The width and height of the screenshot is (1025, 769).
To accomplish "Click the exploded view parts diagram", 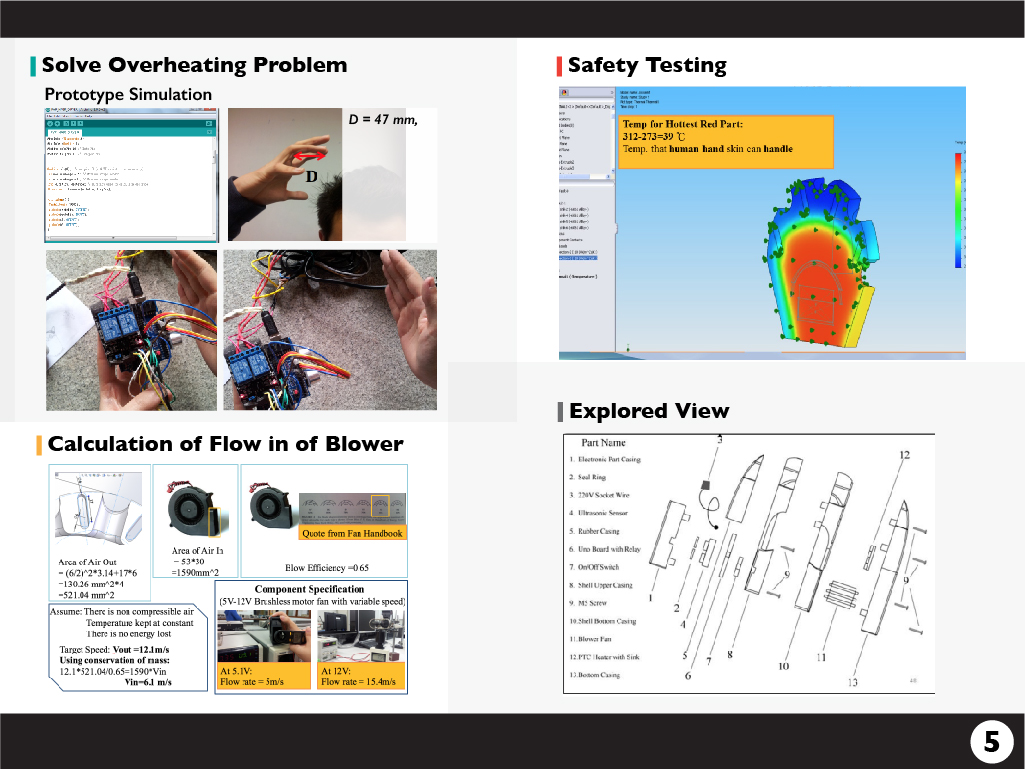I will tap(750, 563).
